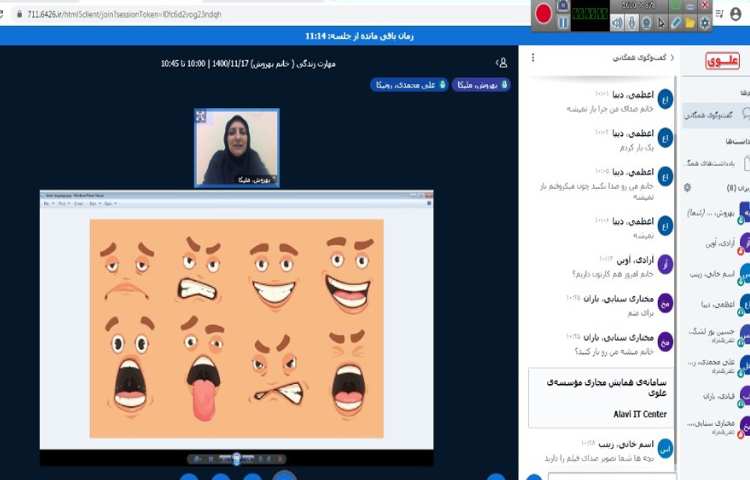Pause the screen recording
The image size is (750, 480).
(563, 22)
